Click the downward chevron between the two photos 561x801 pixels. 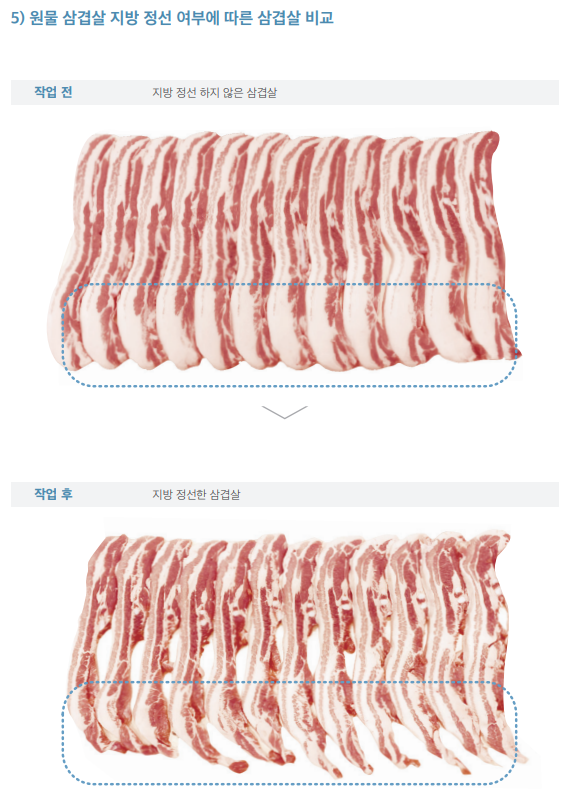point(285,412)
